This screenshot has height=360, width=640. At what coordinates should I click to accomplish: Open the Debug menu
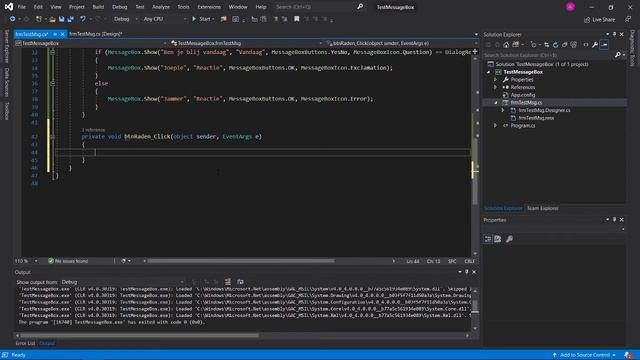(x=120, y=7)
